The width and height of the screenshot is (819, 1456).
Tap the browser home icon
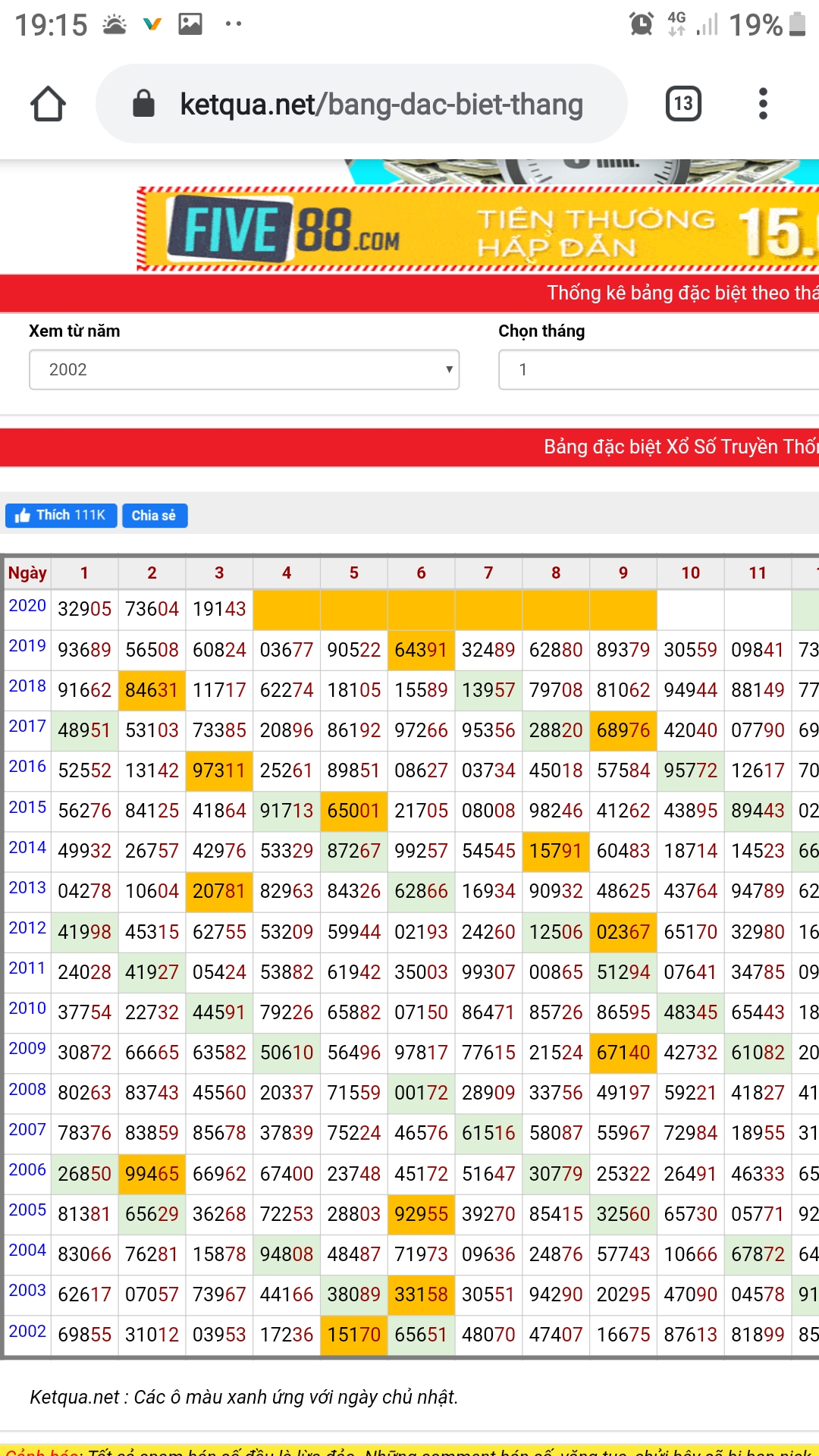[48, 104]
